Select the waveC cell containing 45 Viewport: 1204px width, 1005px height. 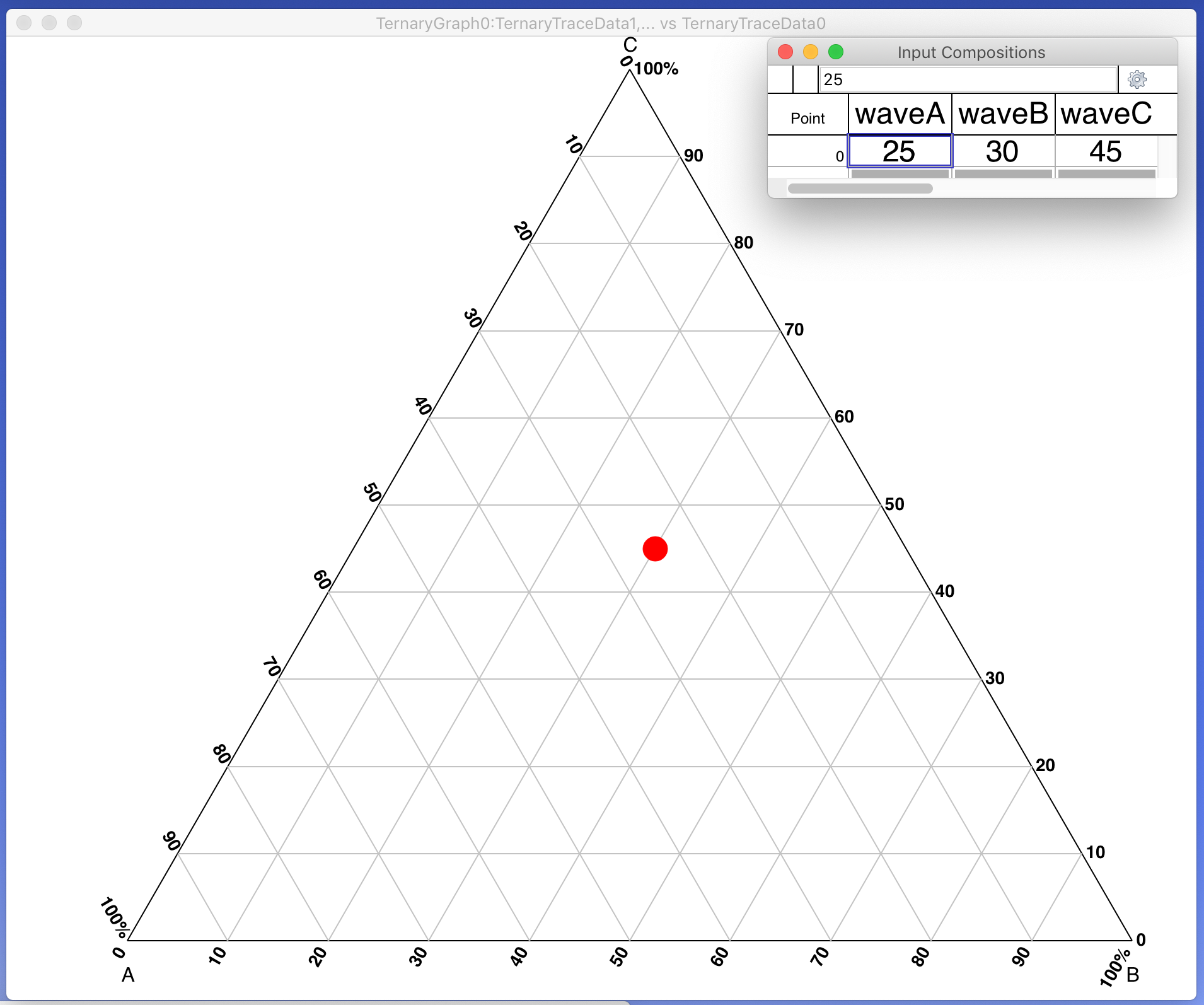(1106, 151)
